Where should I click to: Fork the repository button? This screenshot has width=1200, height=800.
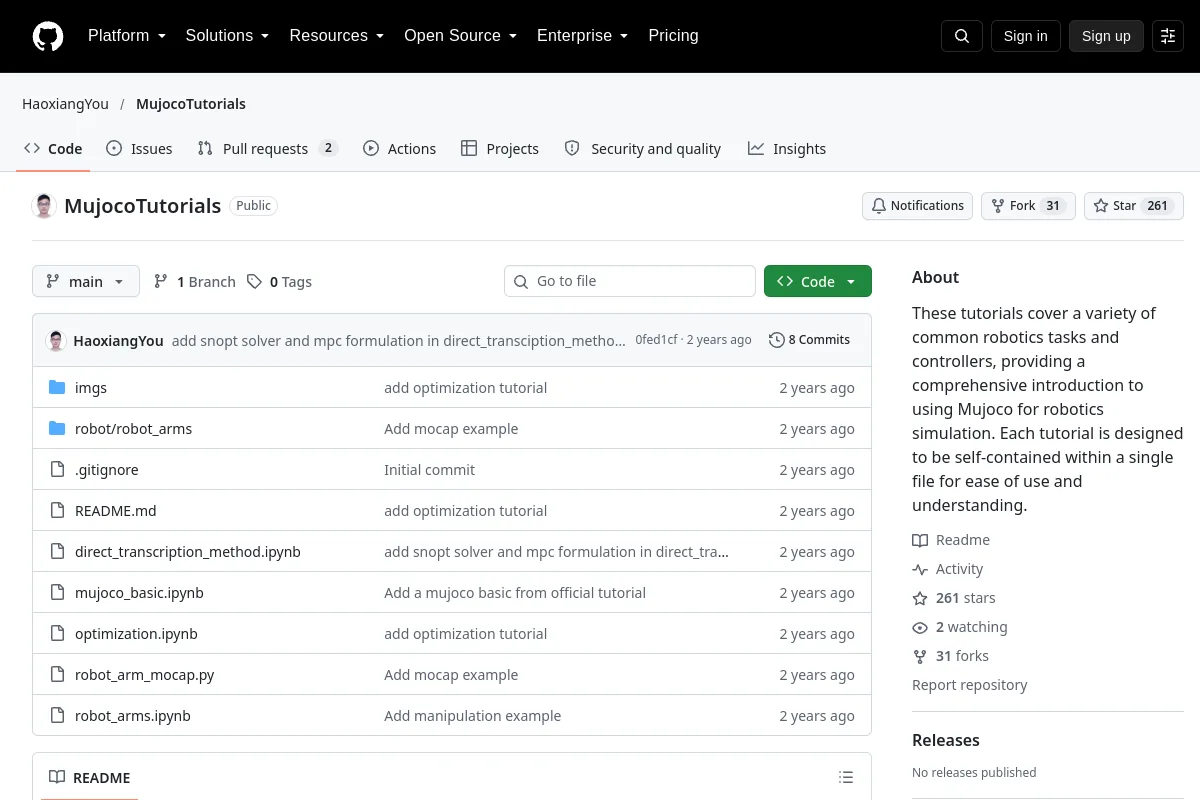tap(1028, 206)
